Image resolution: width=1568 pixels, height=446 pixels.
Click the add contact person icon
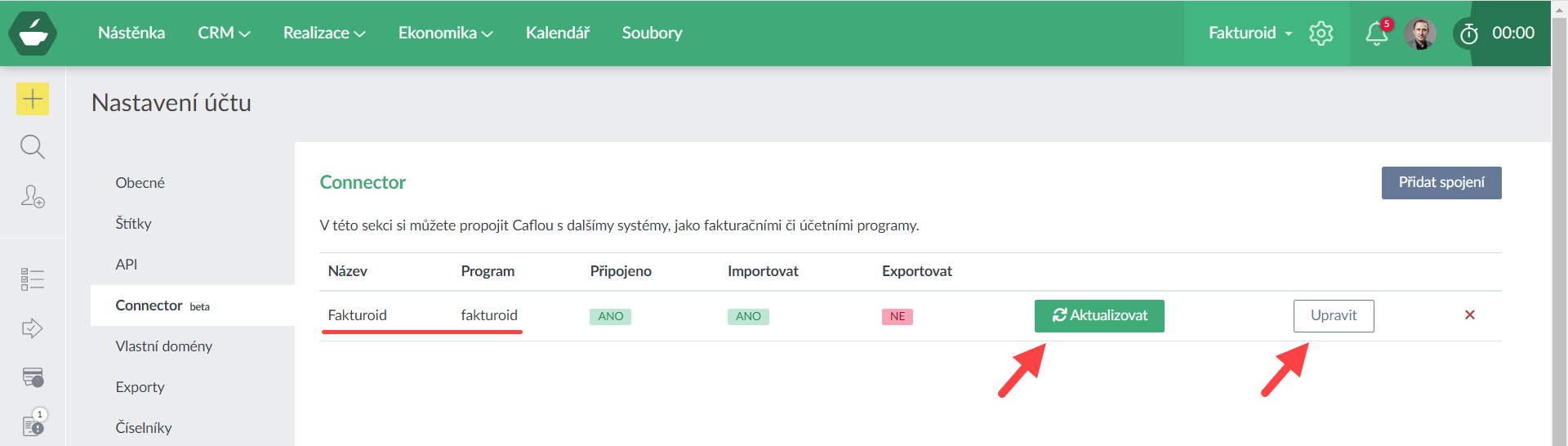click(x=33, y=197)
